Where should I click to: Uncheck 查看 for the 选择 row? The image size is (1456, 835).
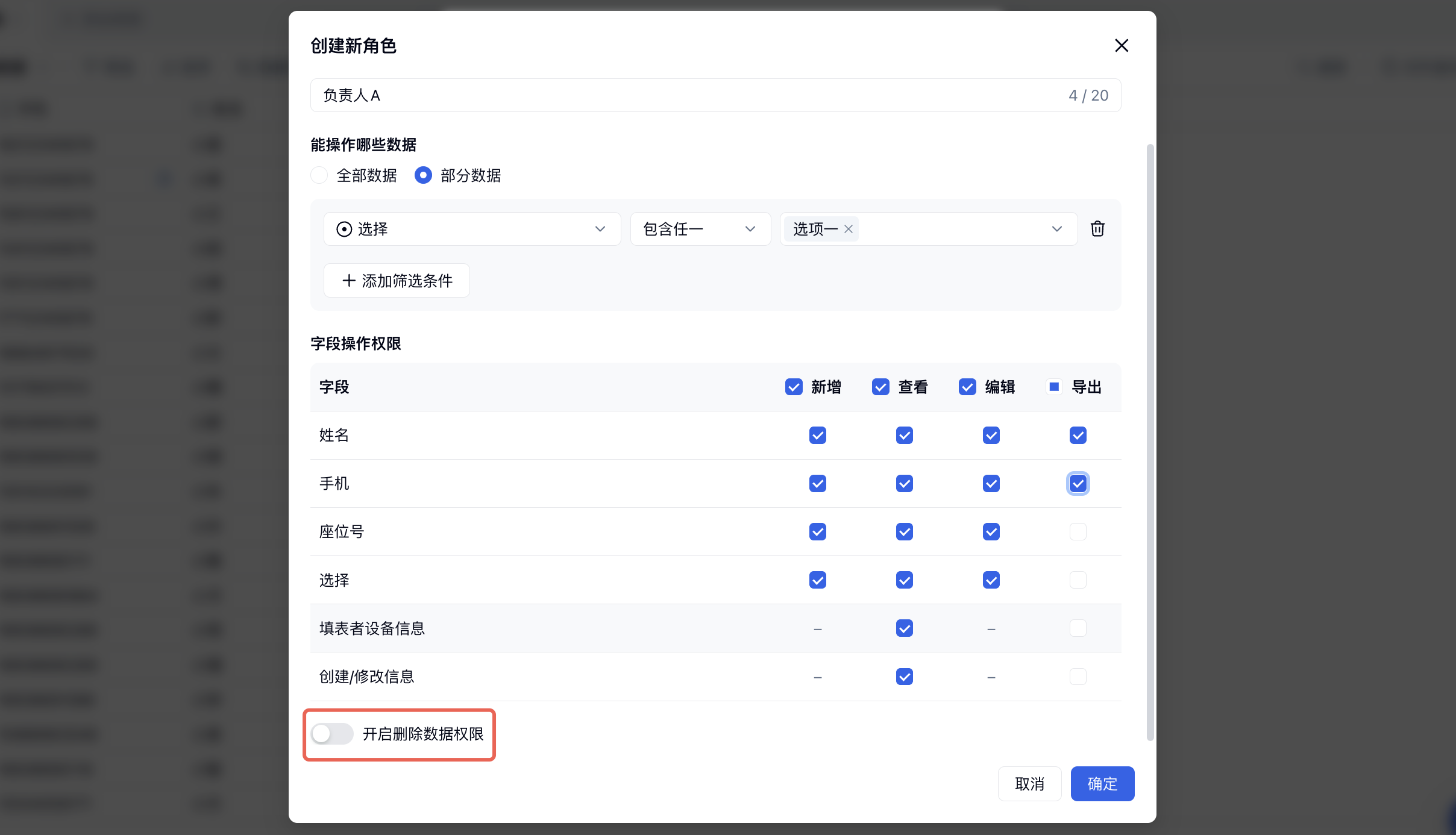pos(905,580)
